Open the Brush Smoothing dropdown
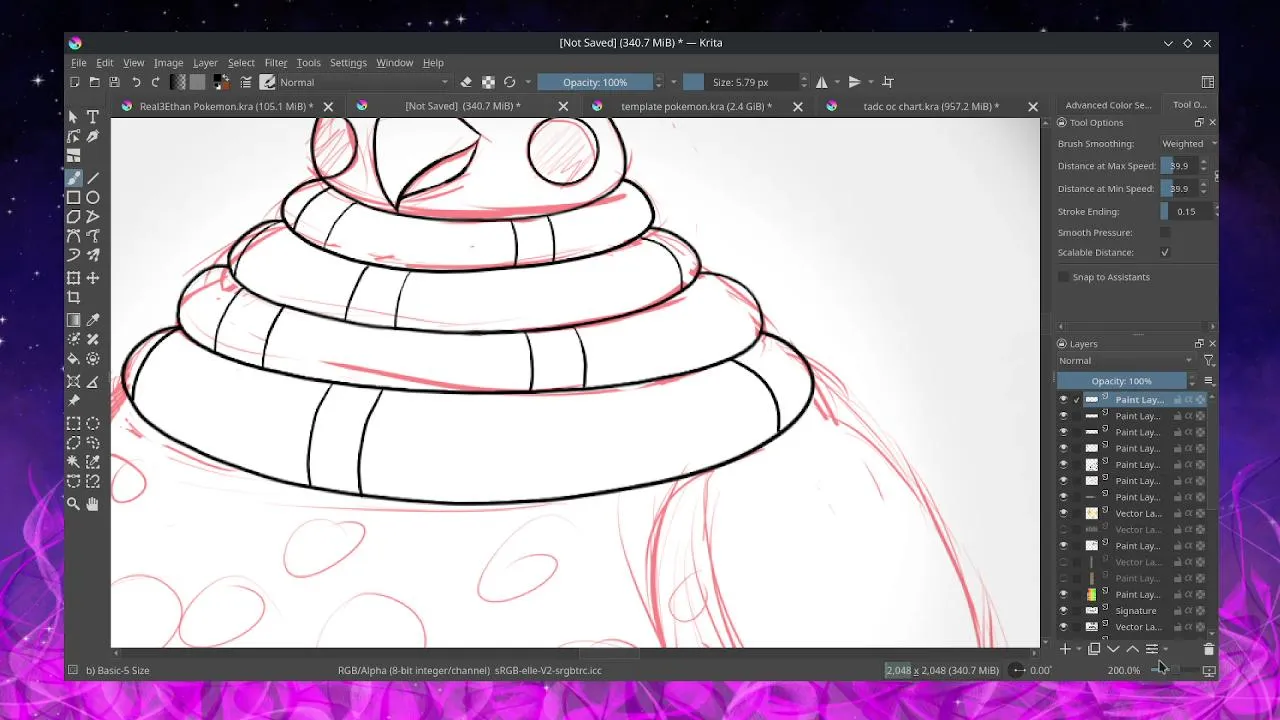Image resolution: width=1280 pixels, height=720 pixels. pyautogui.click(x=1188, y=144)
